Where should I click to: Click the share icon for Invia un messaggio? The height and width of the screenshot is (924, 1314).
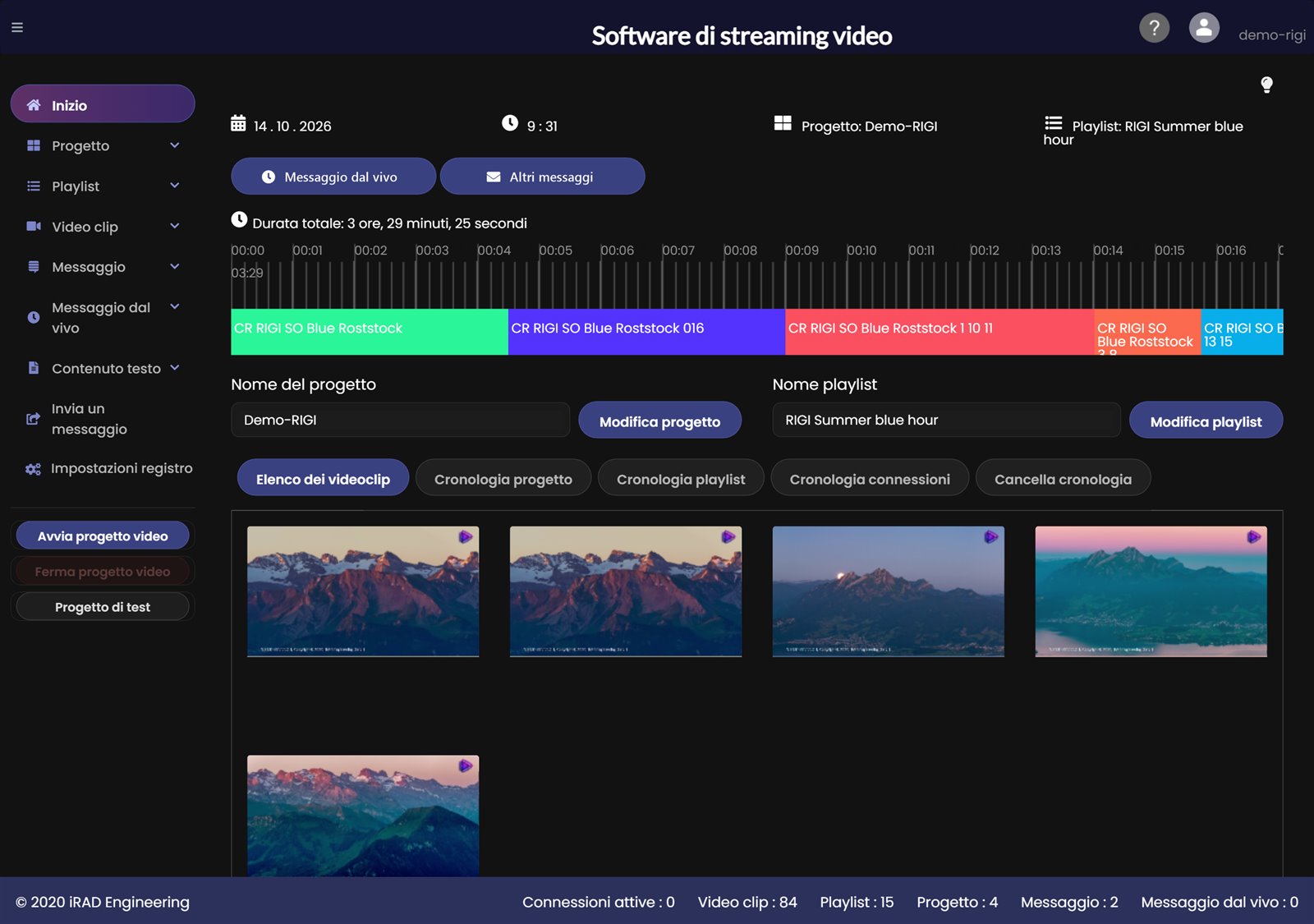[x=33, y=419]
